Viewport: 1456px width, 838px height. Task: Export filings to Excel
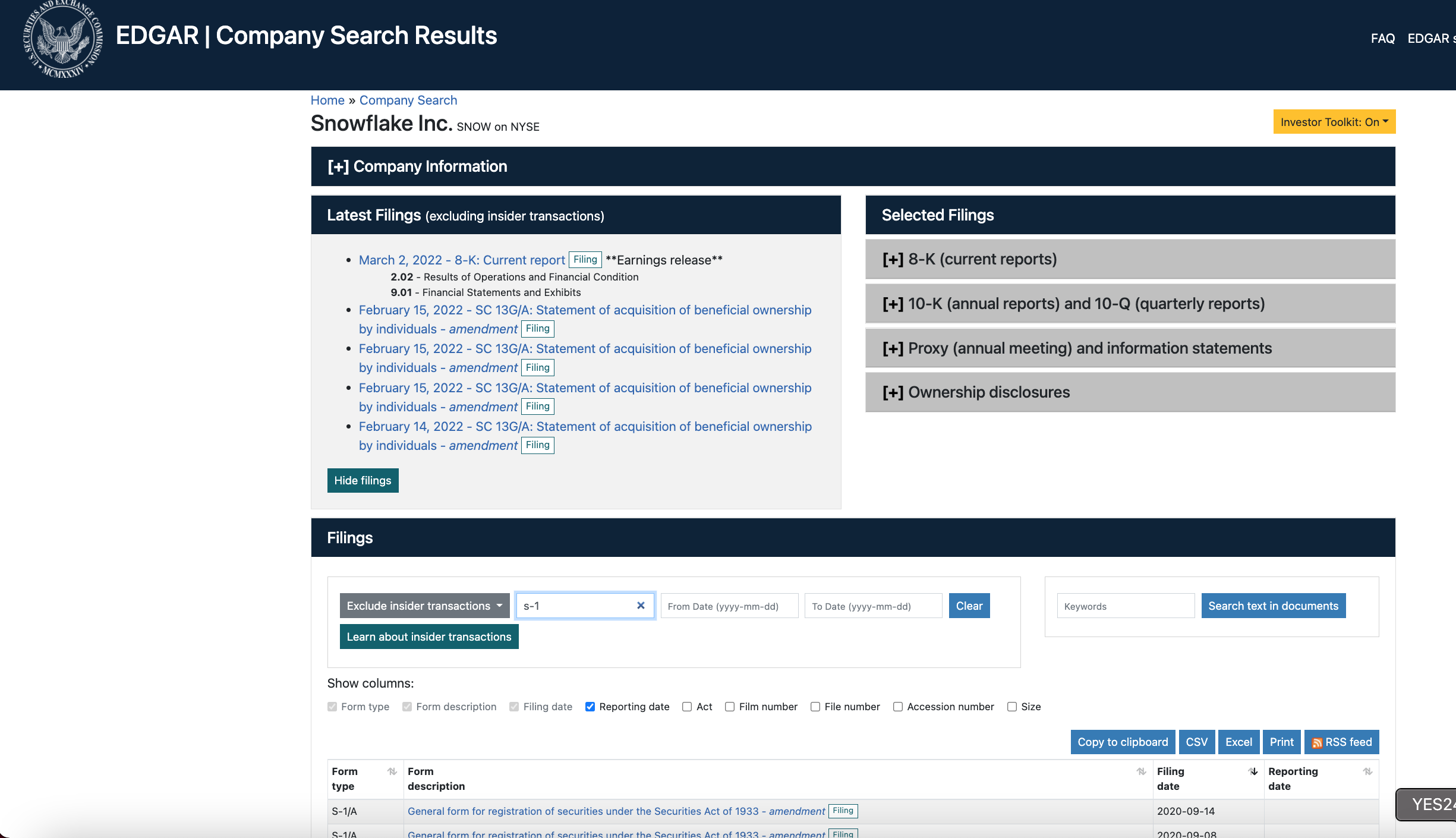(x=1238, y=742)
